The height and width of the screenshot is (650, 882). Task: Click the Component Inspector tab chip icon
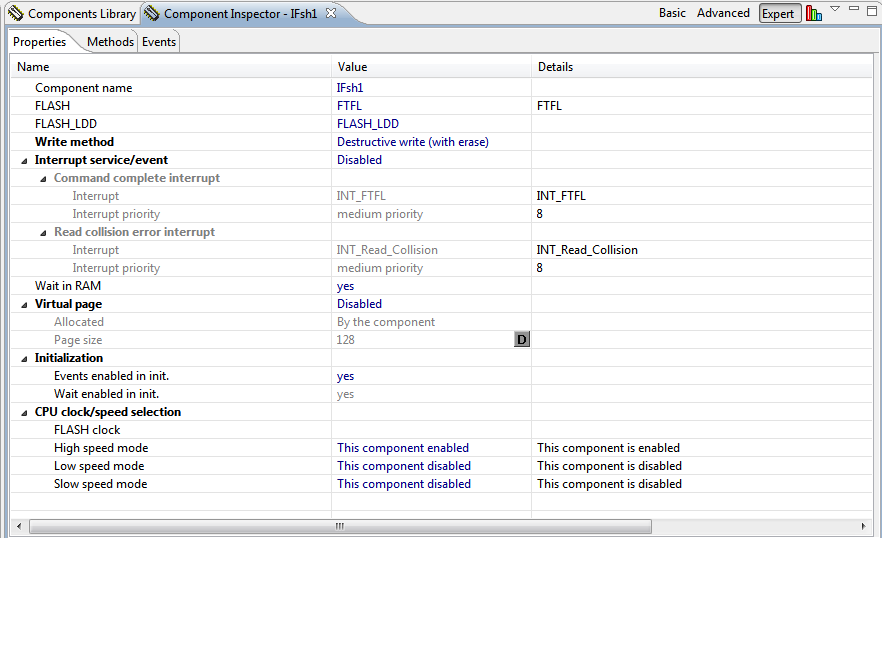pyautogui.click(x=151, y=13)
